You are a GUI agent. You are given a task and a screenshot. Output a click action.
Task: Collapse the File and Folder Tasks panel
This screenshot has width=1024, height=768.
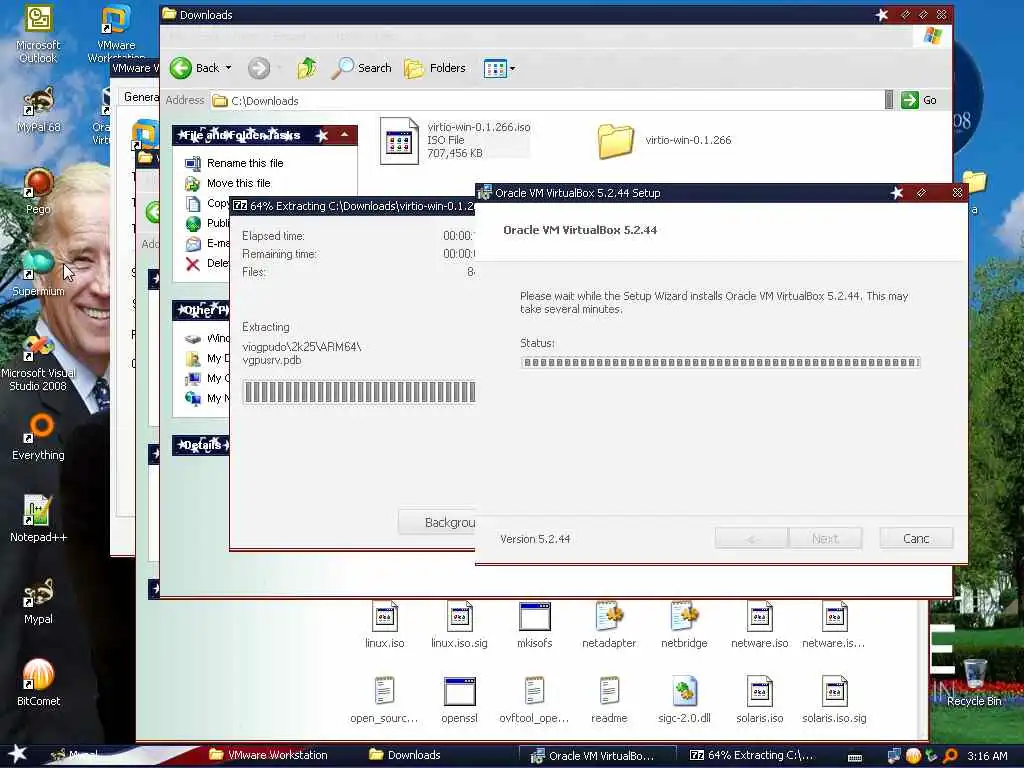pyautogui.click(x=344, y=135)
